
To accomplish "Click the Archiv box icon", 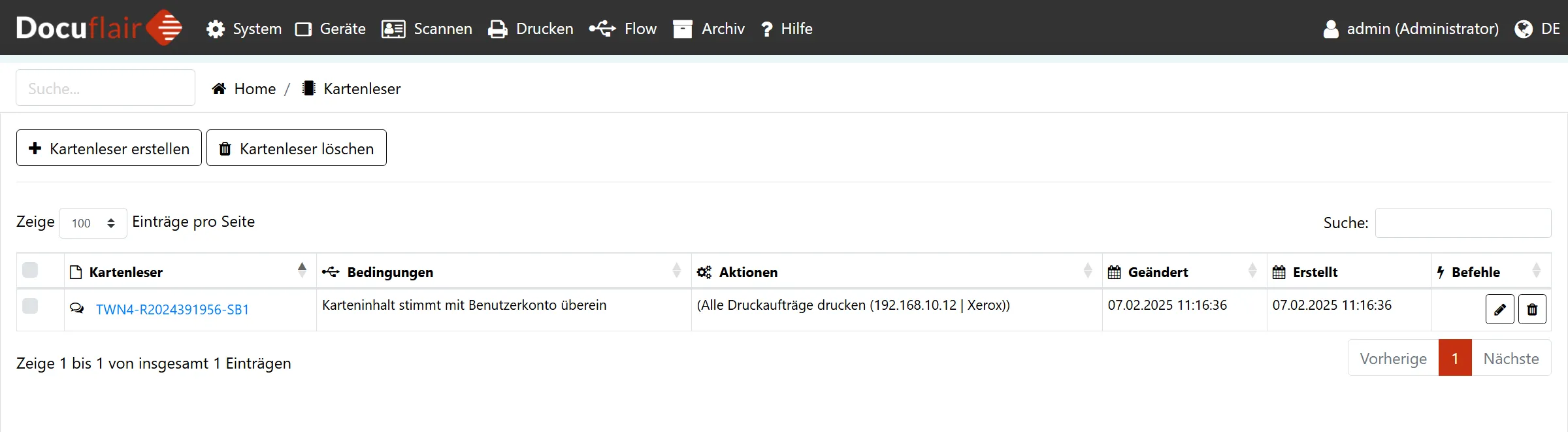I will (682, 29).
